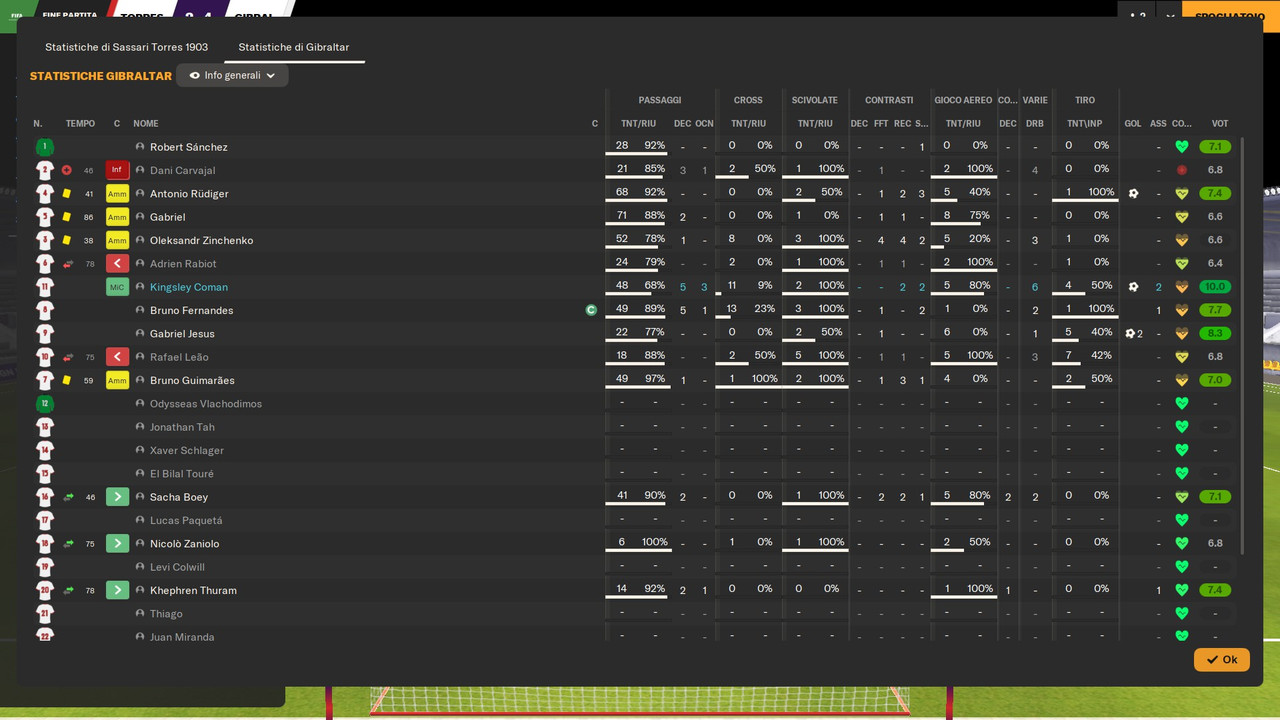Screen dimensions: 1280x720
Task: Click the STATISTICHE GIBRALTAR heading
Action: [101, 76]
